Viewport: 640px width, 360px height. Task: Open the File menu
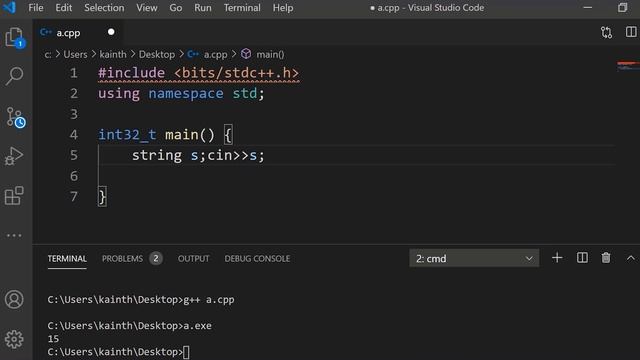click(36, 8)
